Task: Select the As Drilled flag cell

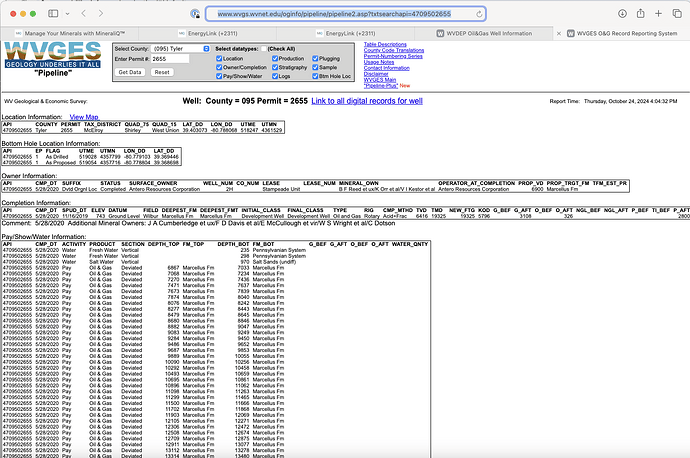Action: click(57, 157)
